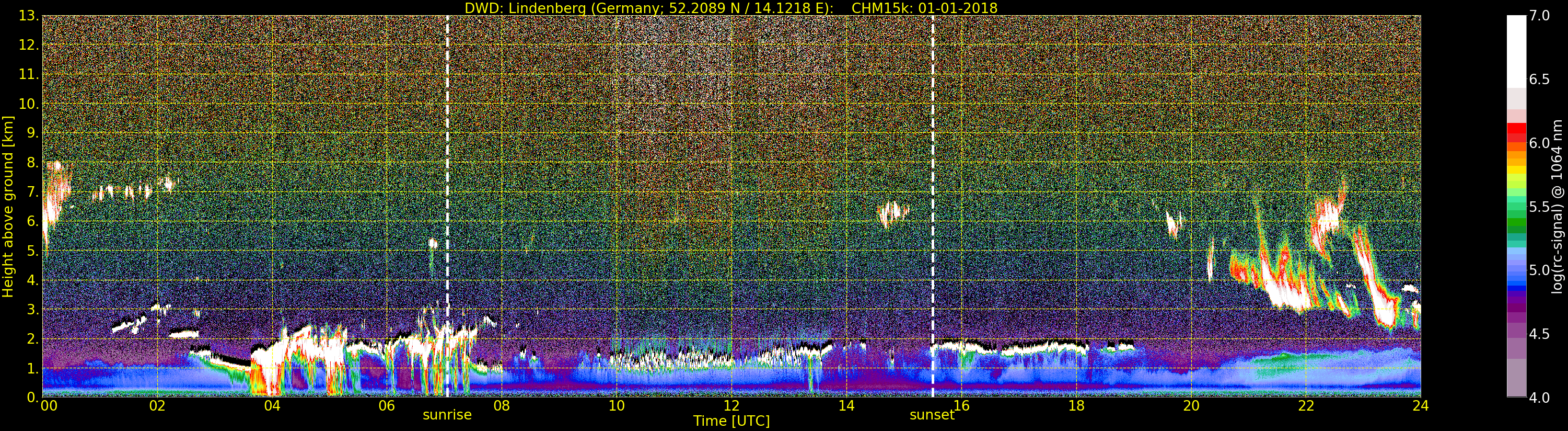Screen dimensions: 1568x431
Task: Click the white dashed sunrise marker line
Action: (x=447, y=206)
